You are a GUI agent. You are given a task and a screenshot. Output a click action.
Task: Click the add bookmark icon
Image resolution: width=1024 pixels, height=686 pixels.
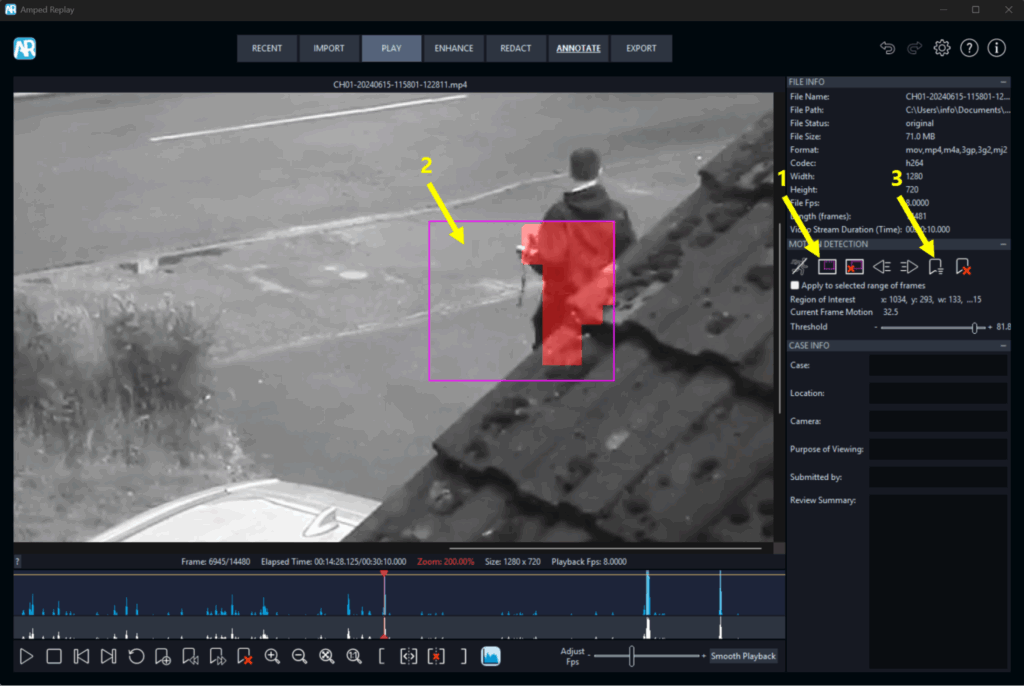(163, 657)
